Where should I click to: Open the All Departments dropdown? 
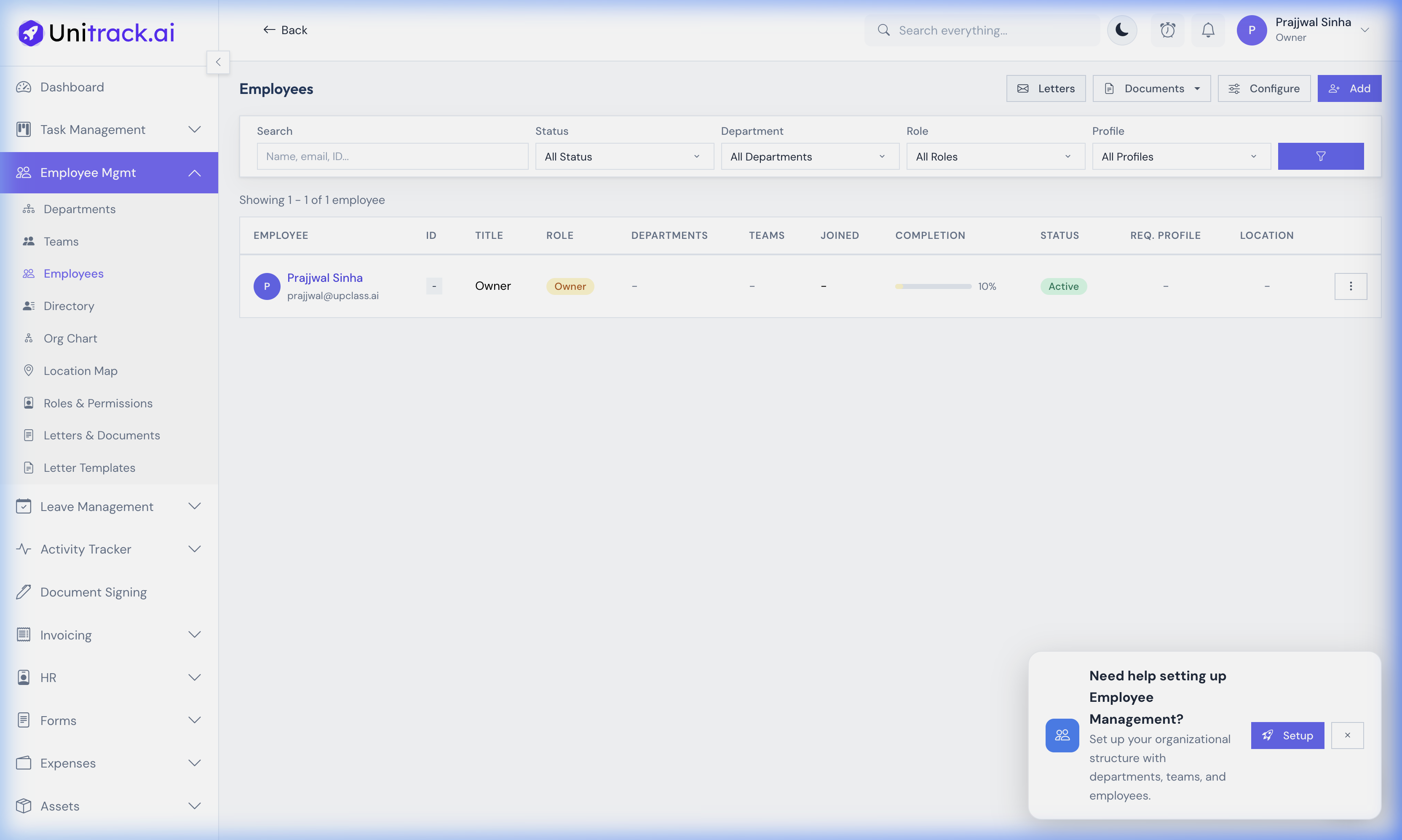pyautogui.click(x=809, y=156)
